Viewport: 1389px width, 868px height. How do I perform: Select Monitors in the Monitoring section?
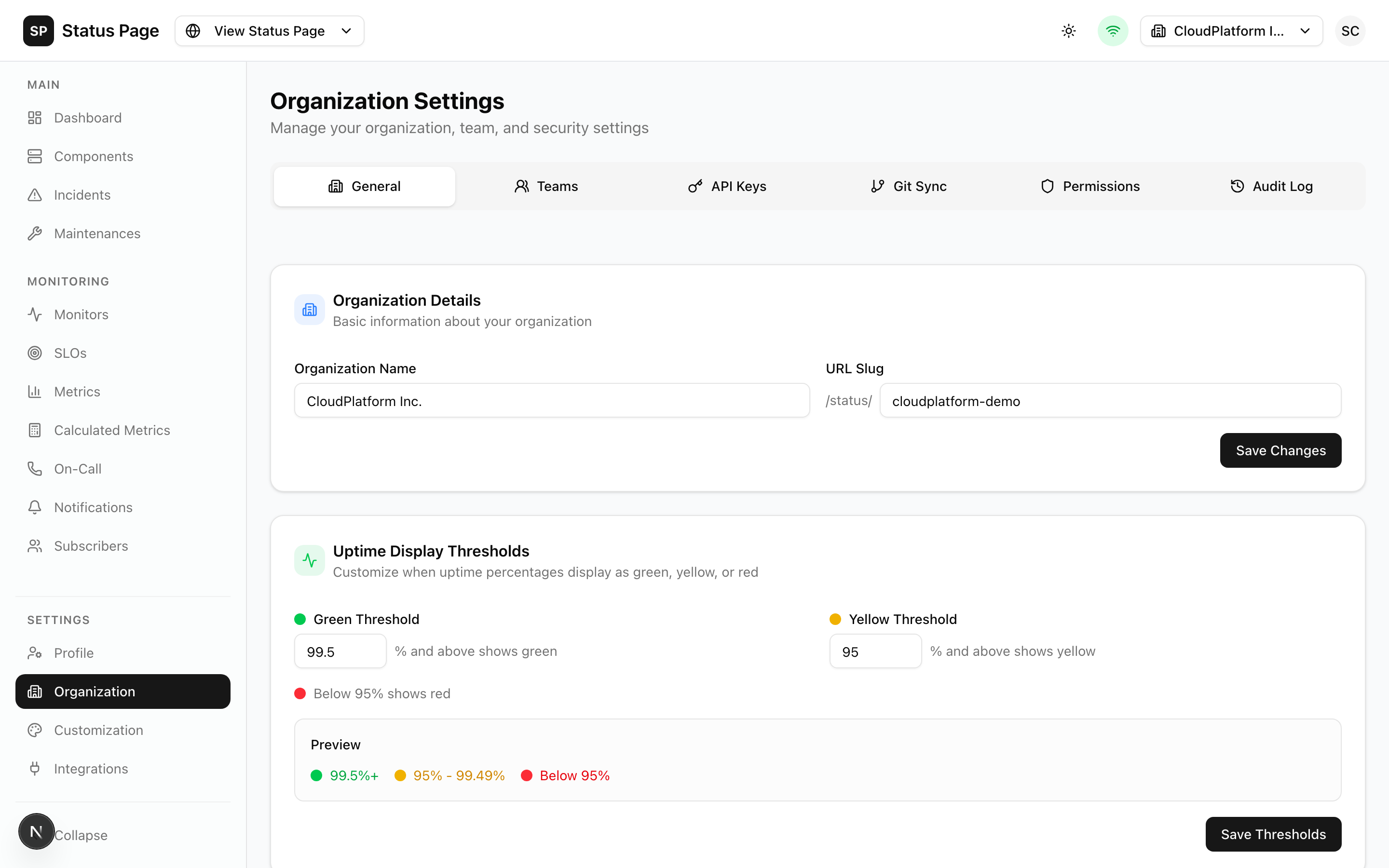click(81, 314)
